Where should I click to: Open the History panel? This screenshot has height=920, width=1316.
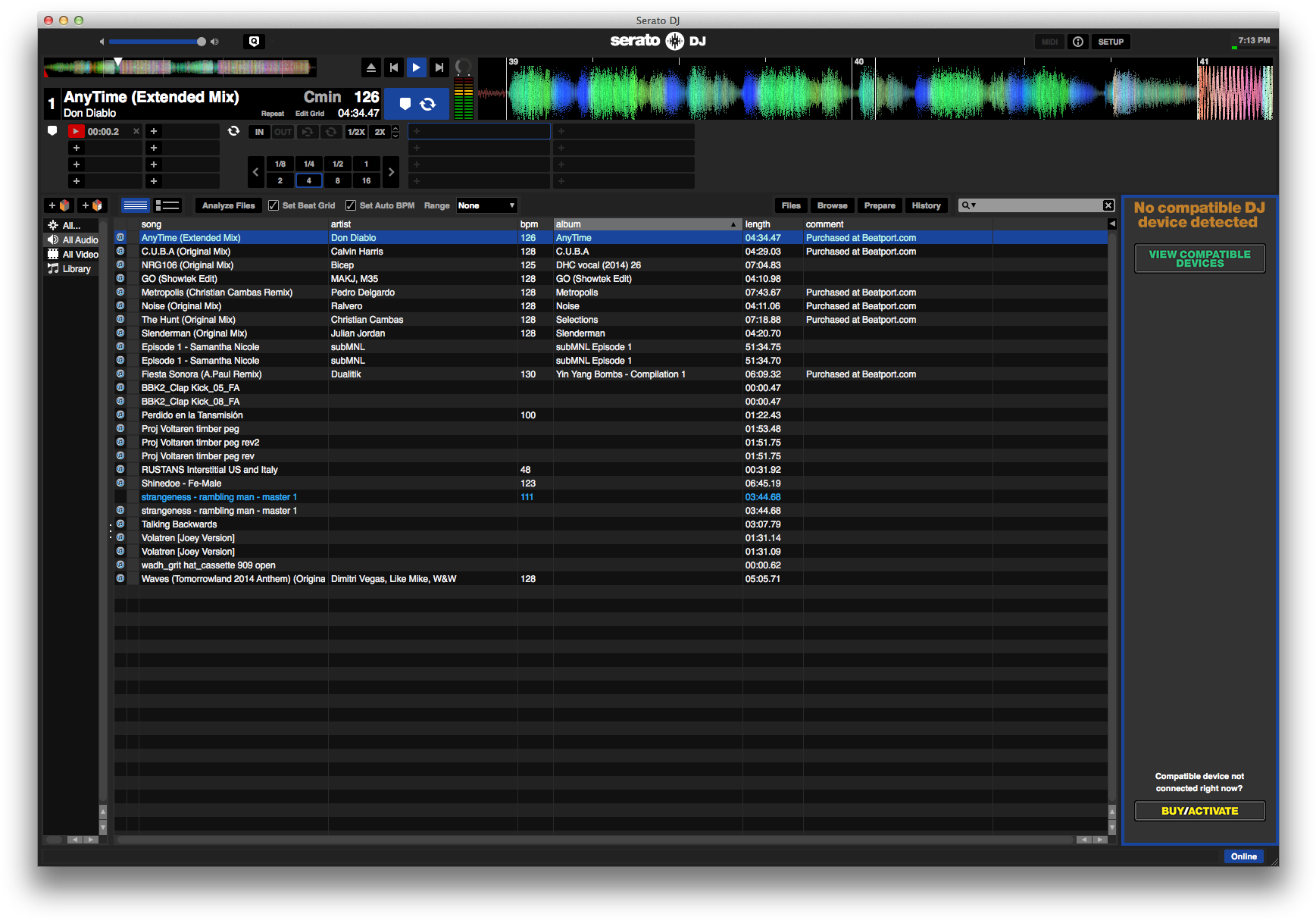(926, 205)
